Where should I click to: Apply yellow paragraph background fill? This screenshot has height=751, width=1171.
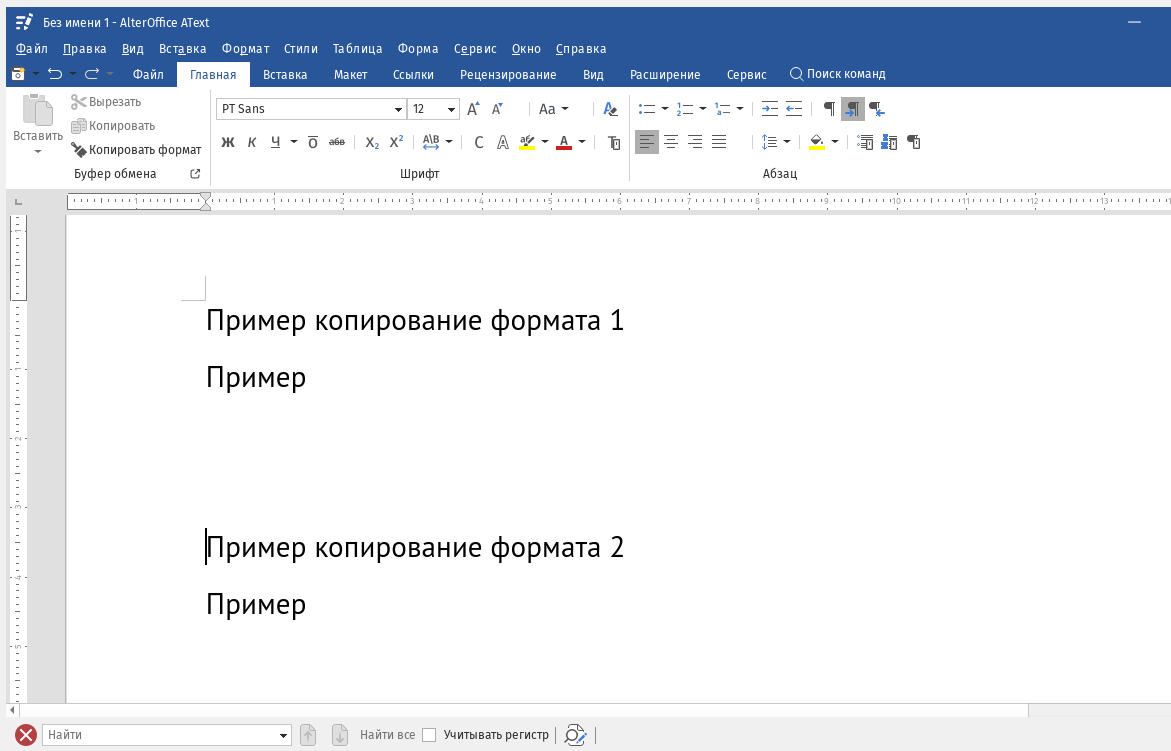[816, 142]
